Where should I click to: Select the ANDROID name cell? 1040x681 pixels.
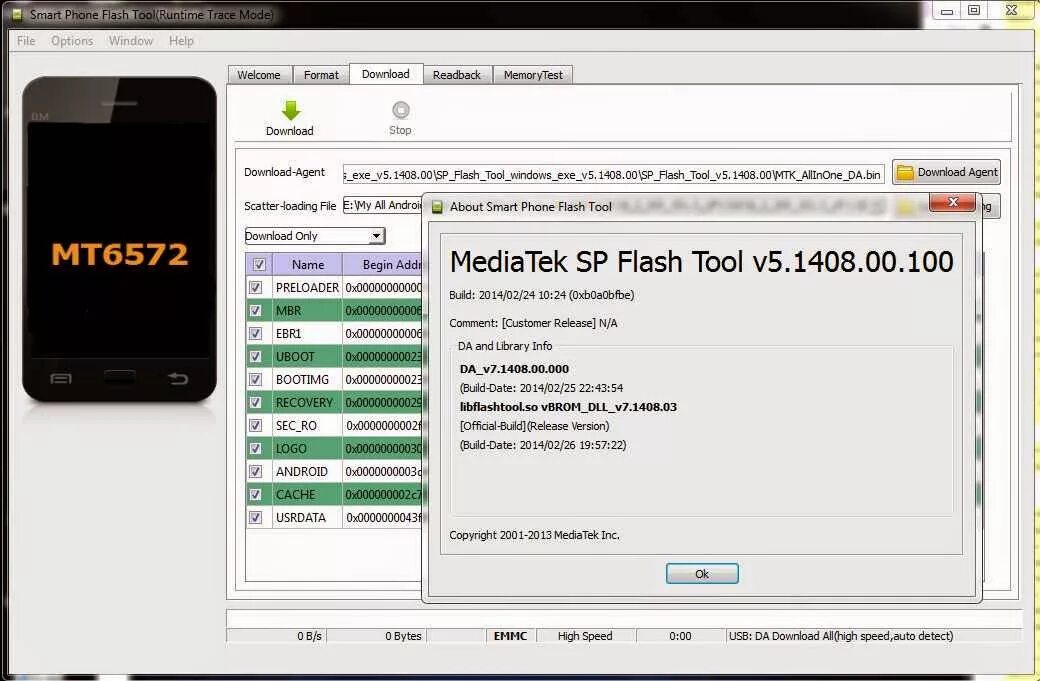click(307, 471)
